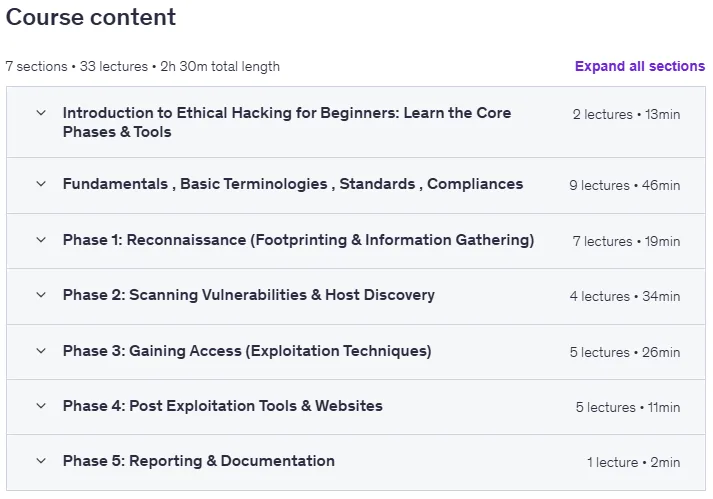Click the 7 lectures • 19min label

[627, 241]
